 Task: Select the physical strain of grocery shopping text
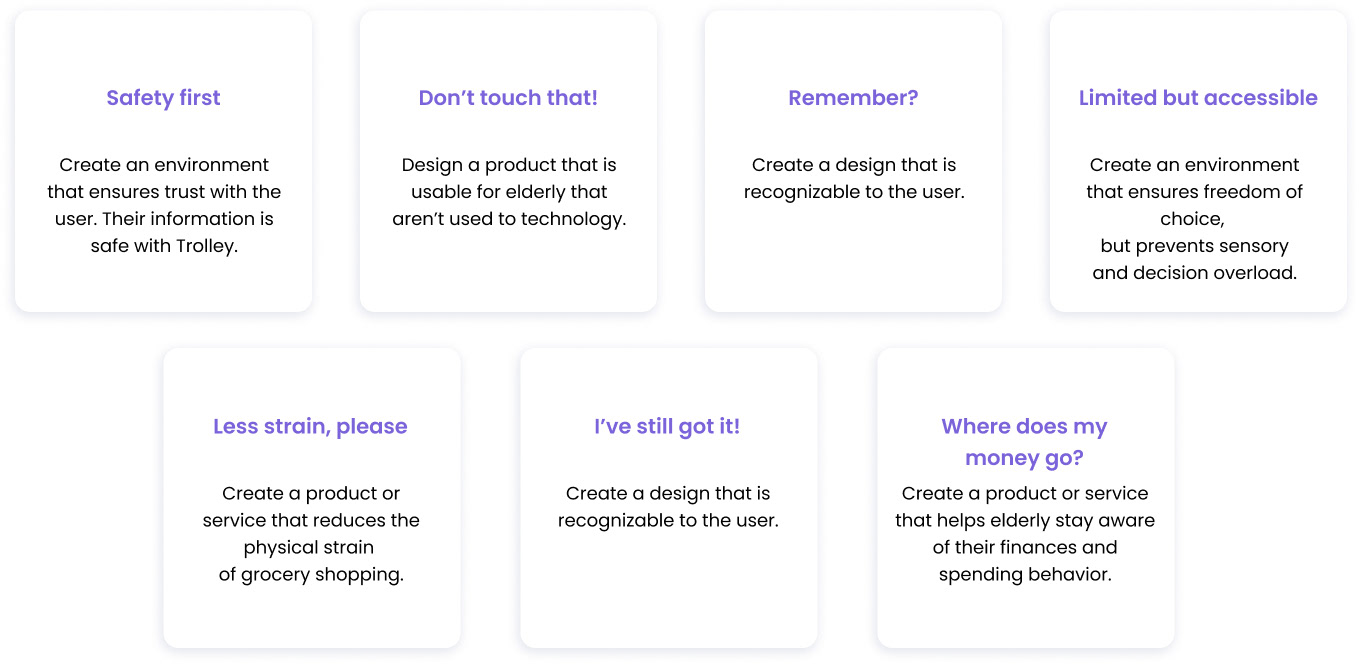(x=311, y=534)
